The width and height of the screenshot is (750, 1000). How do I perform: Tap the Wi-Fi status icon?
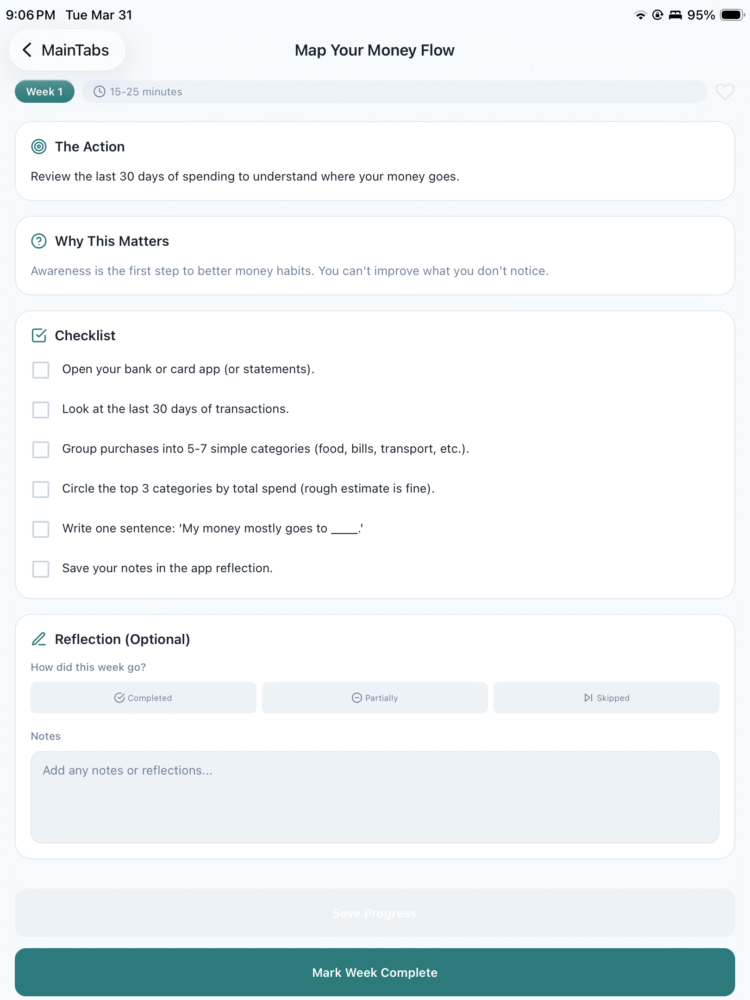(640, 15)
